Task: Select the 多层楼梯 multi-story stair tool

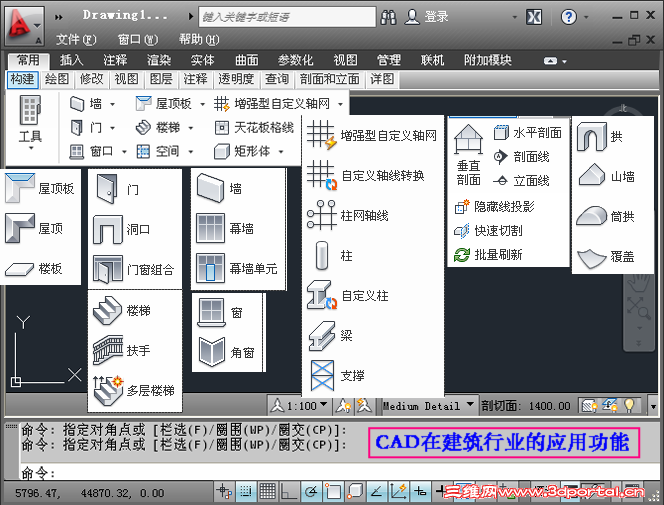Action: point(134,390)
